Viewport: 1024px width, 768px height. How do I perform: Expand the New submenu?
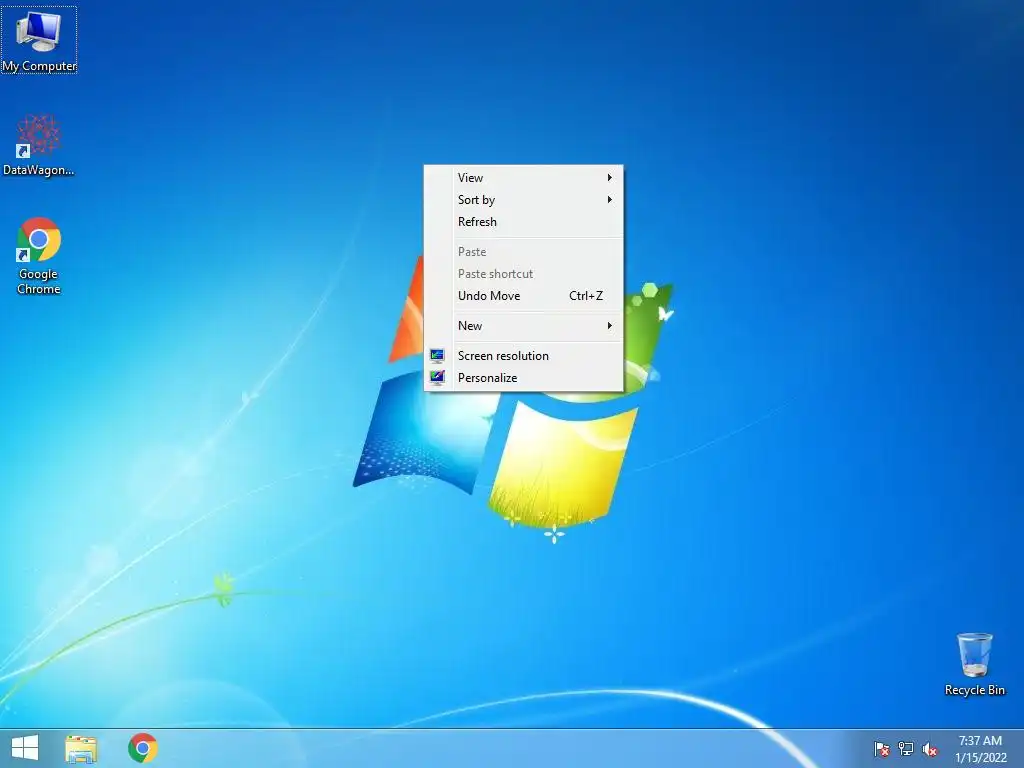point(524,326)
